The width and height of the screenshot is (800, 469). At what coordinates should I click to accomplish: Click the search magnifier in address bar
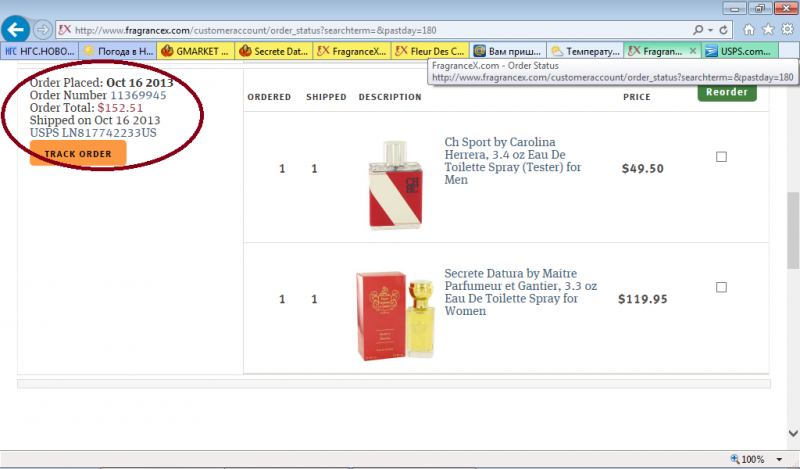click(x=698, y=30)
